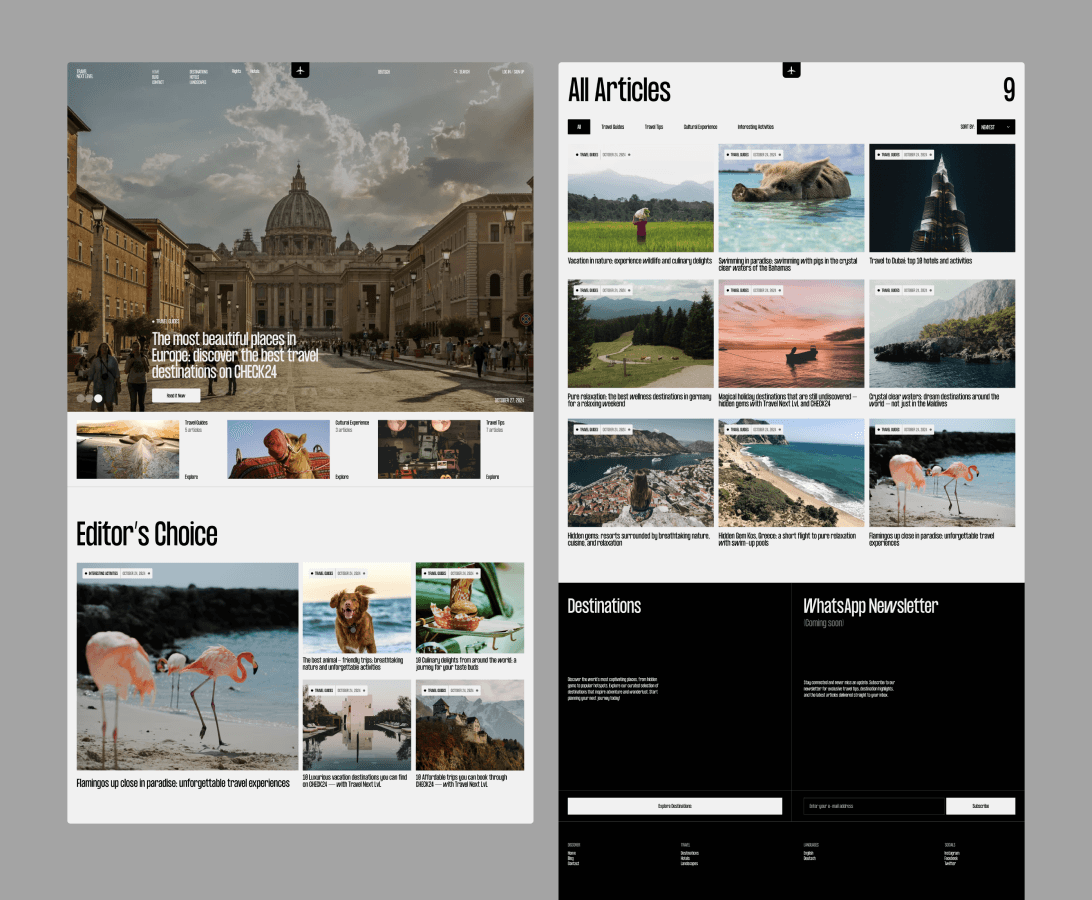This screenshot has width=1092, height=900.
Task: Open the Cultural Experience camel thumbnail
Action: [279, 449]
